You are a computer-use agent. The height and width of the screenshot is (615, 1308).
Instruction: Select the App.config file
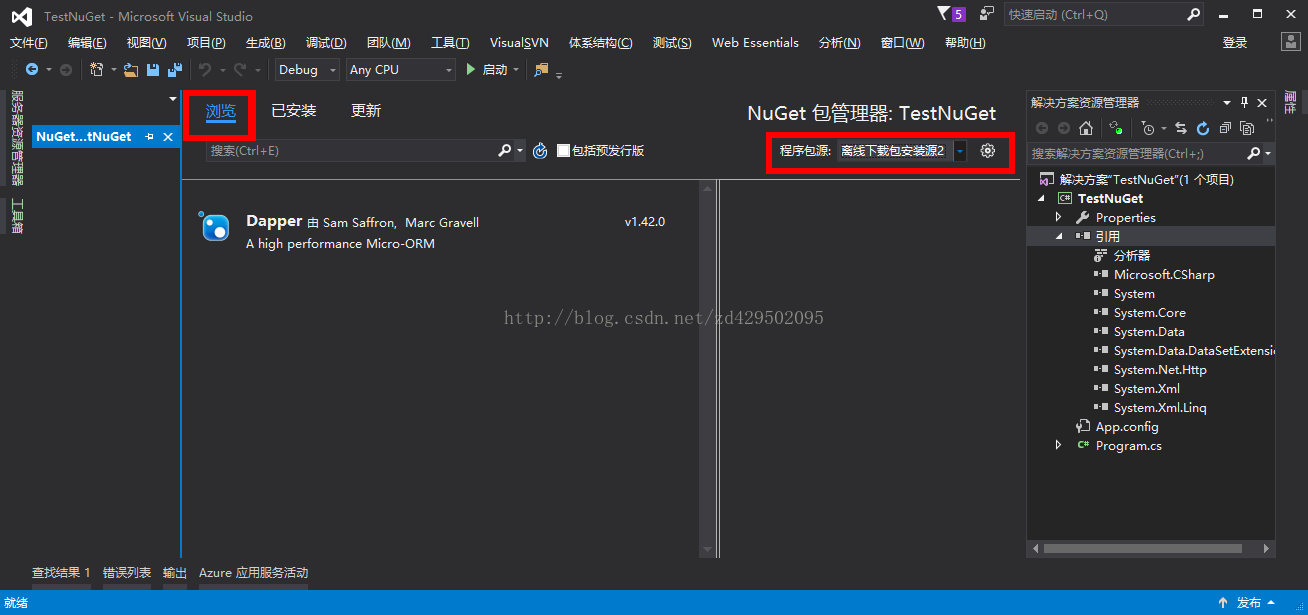coord(1127,426)
